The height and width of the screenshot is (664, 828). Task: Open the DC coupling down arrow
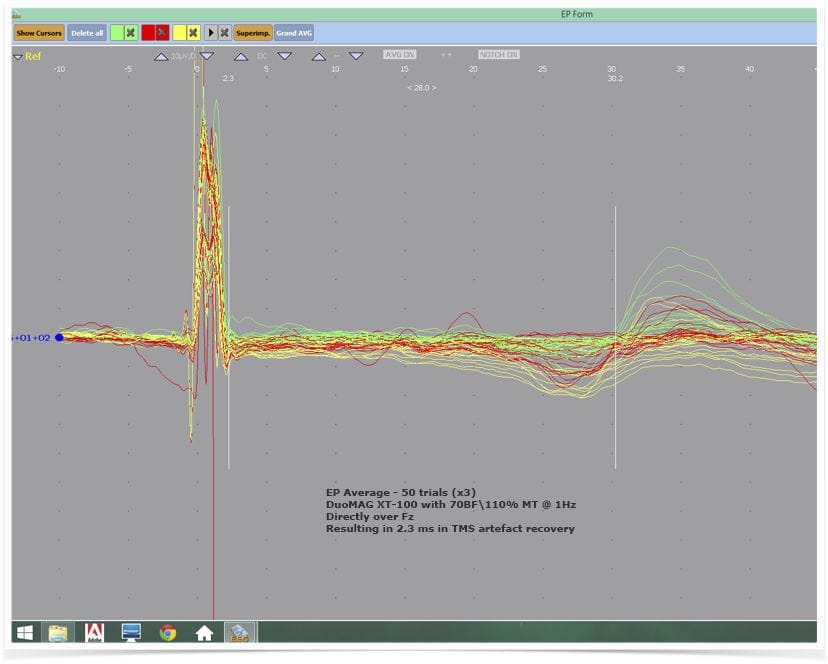point(283,57)
